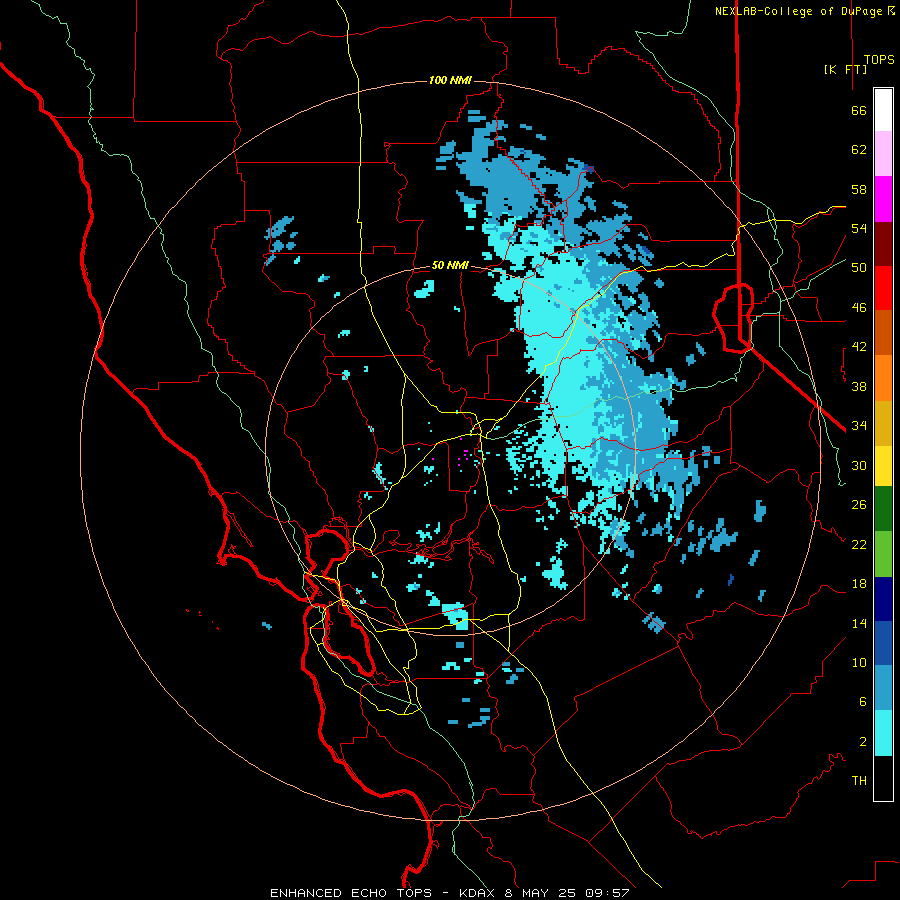900x900 pixels.
Task: Click the [K FT] units label
Action: (x=845, y=69)
